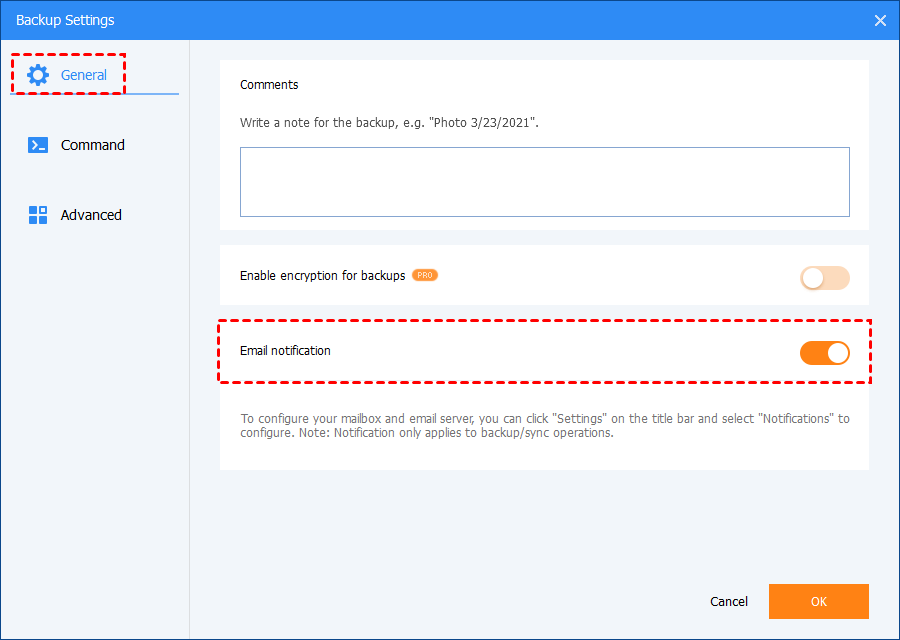Click the Command terminal icon
The width and height of the screenshot is (900, 640).
pos(38,145)
